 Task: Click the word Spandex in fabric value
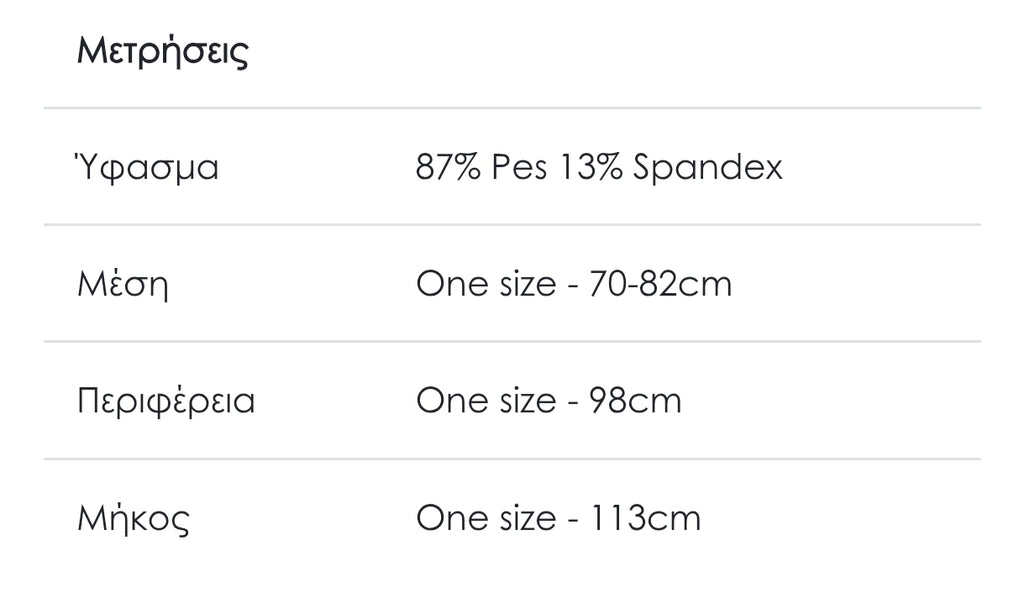coord(708,168)
